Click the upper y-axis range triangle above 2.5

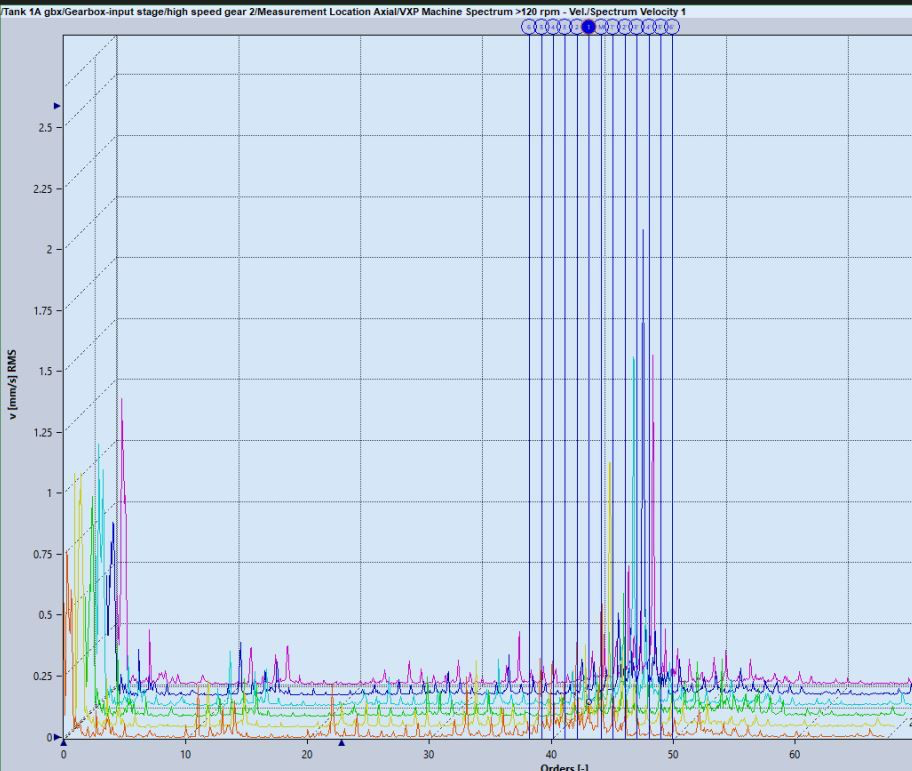click(57, 106)
